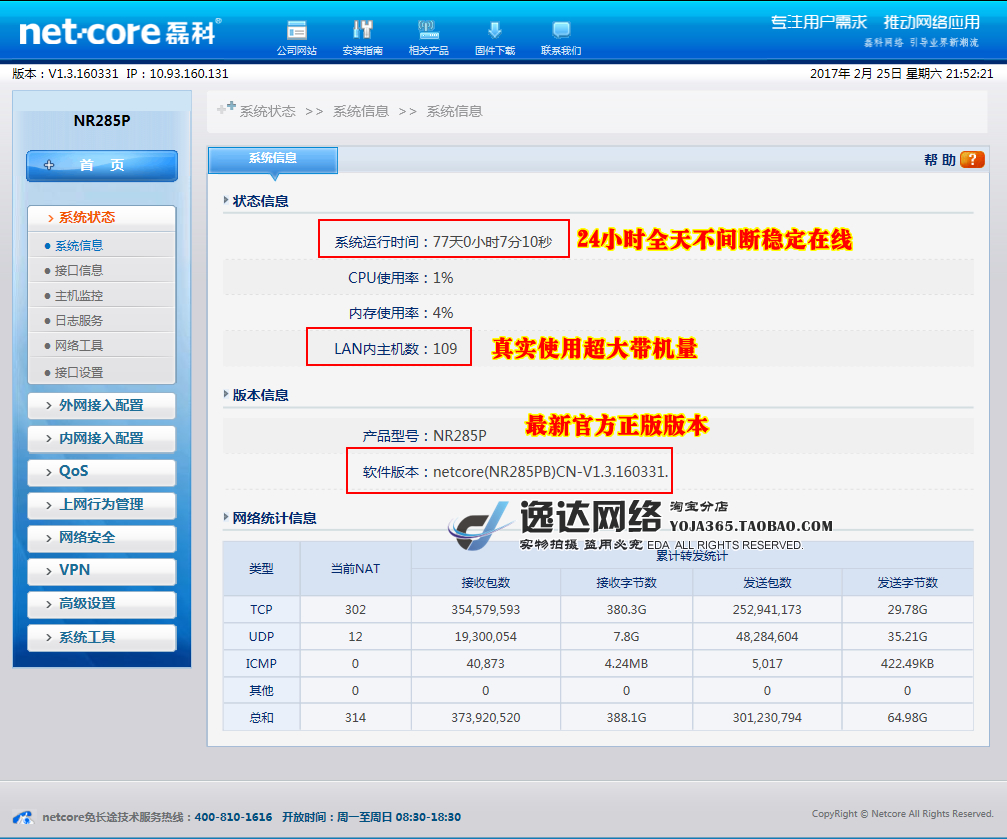Viewport: 1007px width, 839px height.
Task: Select 接口信息 in the sidebar
Action: click(78, 270)
